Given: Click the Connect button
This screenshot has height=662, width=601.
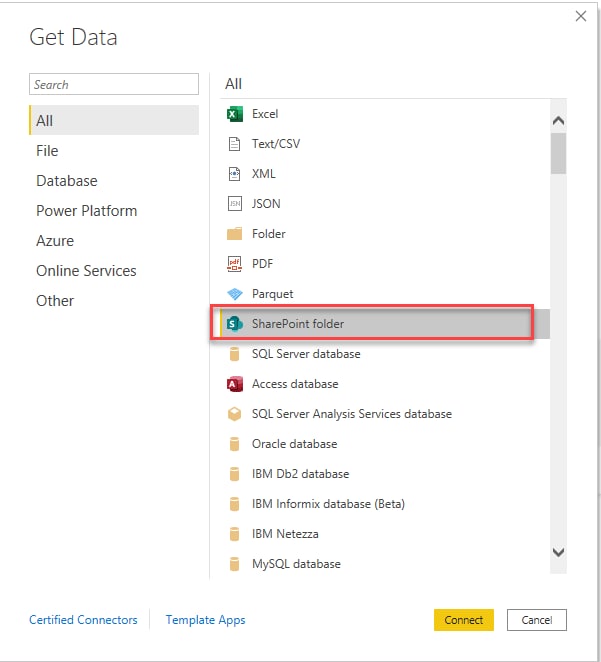Looking at the screenshot, I should coord(463,620).
